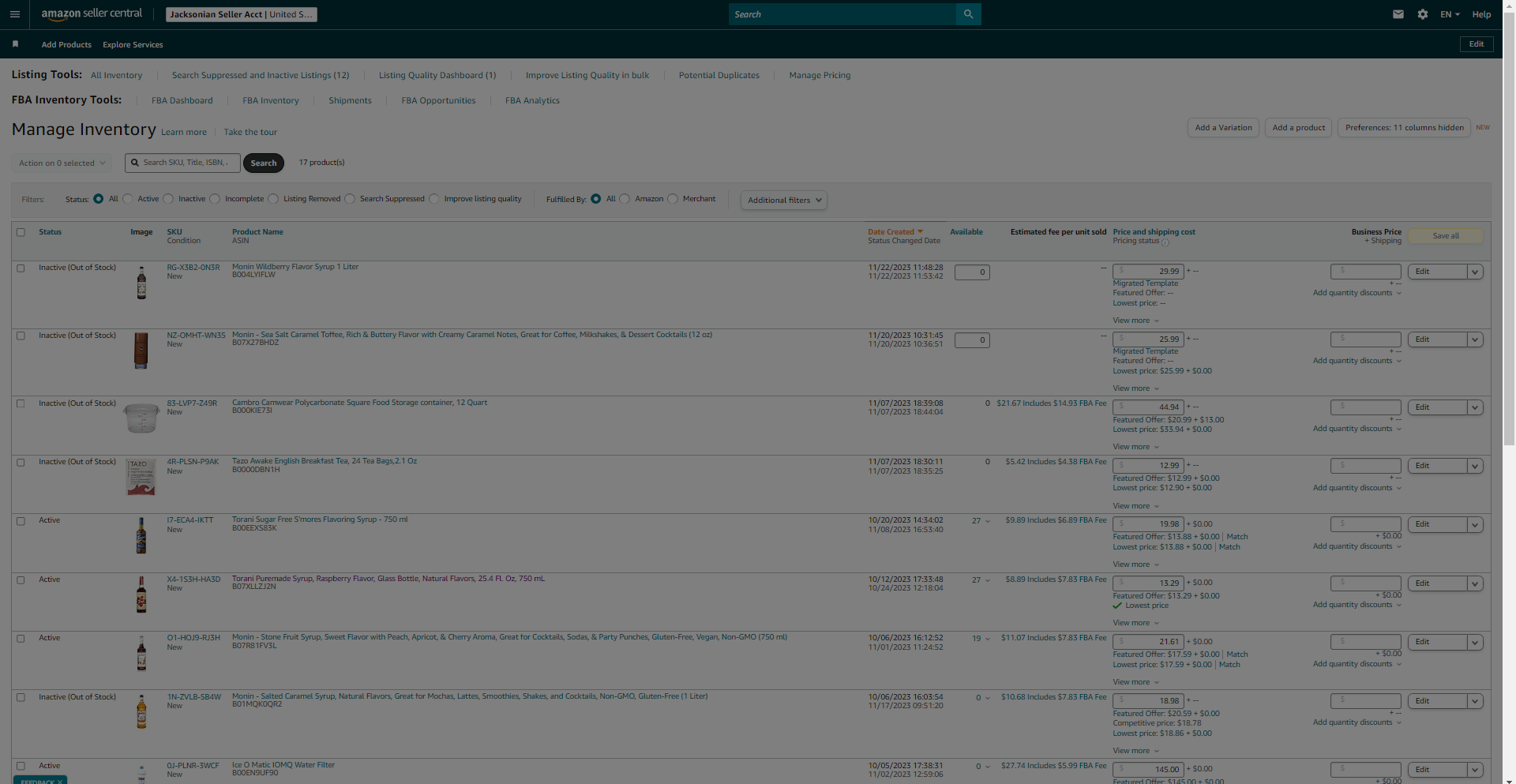Viewport: 1516px width, 784px height.
Task: Open Take the tour link
Action: [x=250, y=133]
